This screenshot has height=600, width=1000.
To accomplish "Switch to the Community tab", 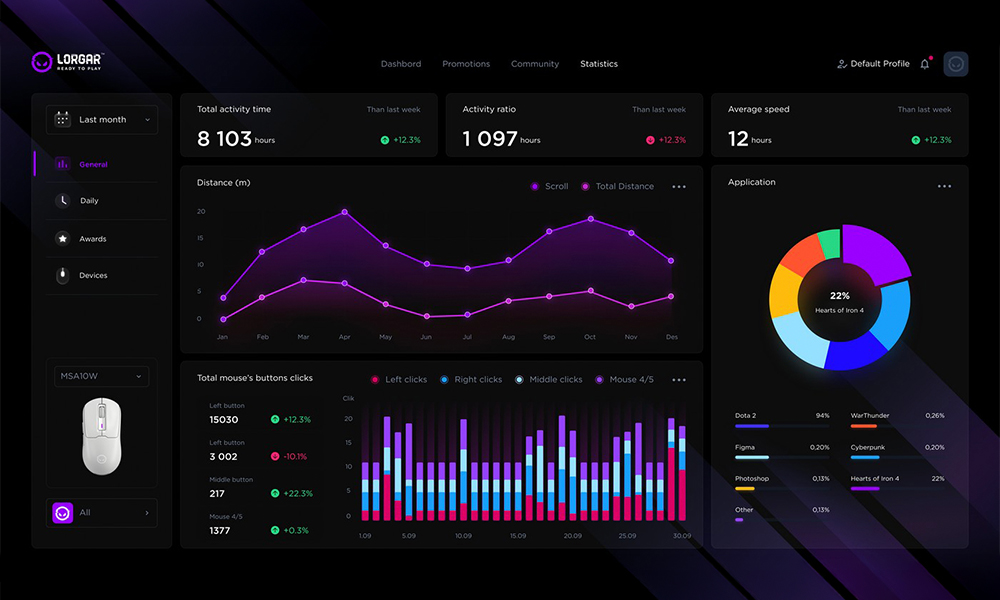I will pyautogui.click(x=535, y=64).
